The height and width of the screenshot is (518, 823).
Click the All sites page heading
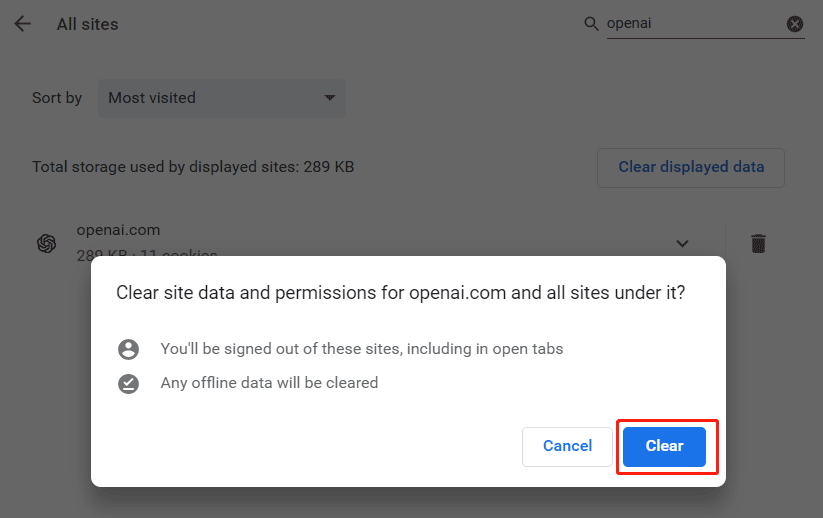(87, 24)
